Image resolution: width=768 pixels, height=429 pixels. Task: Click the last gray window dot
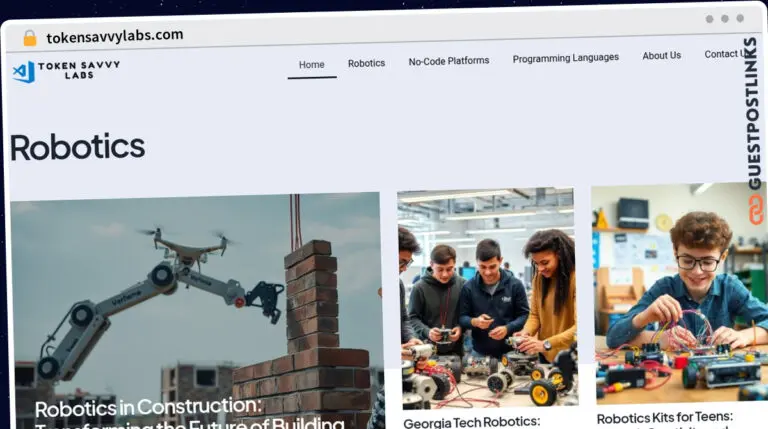[x=740, y=18]
